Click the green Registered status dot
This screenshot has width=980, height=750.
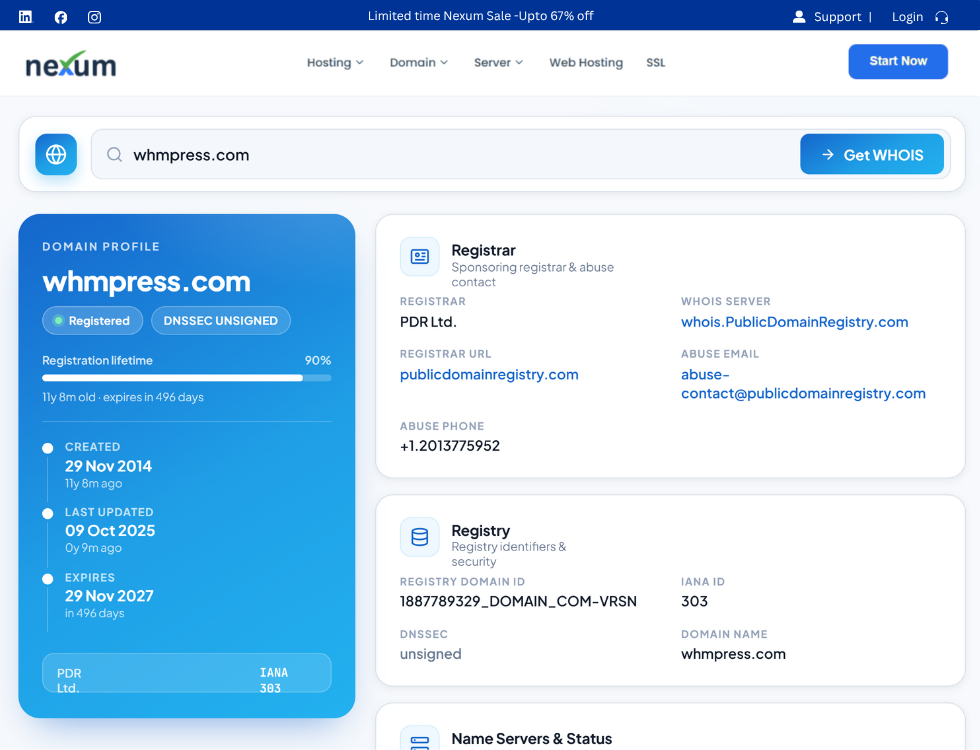pos(59,321)
